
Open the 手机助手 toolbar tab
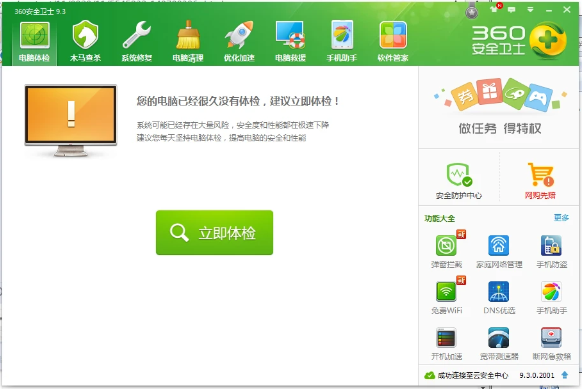[x=341, y=42]
